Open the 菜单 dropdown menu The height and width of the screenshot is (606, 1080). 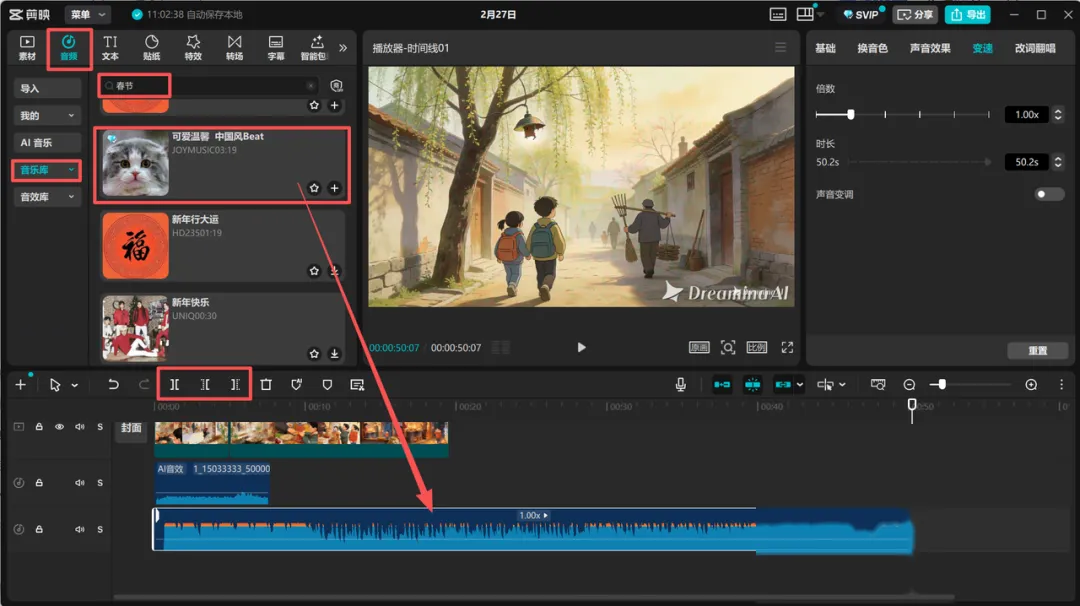click(88, 15)
